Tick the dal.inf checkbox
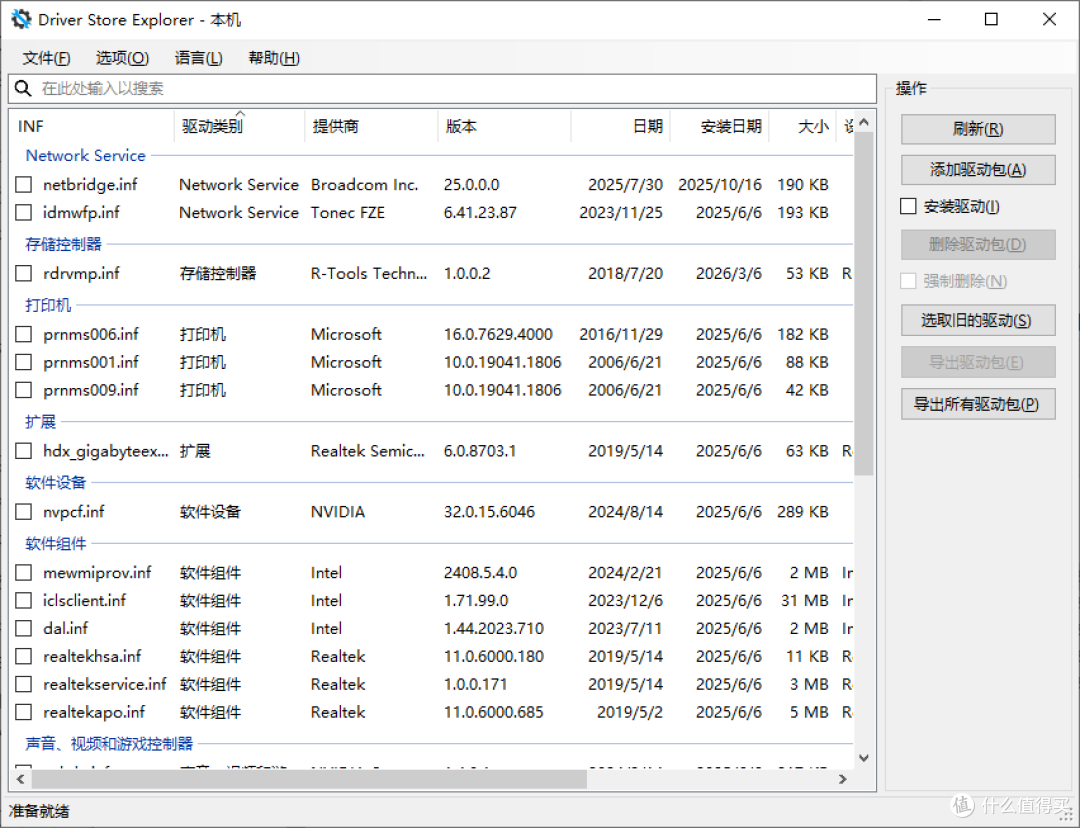 [x=23, y=628]
